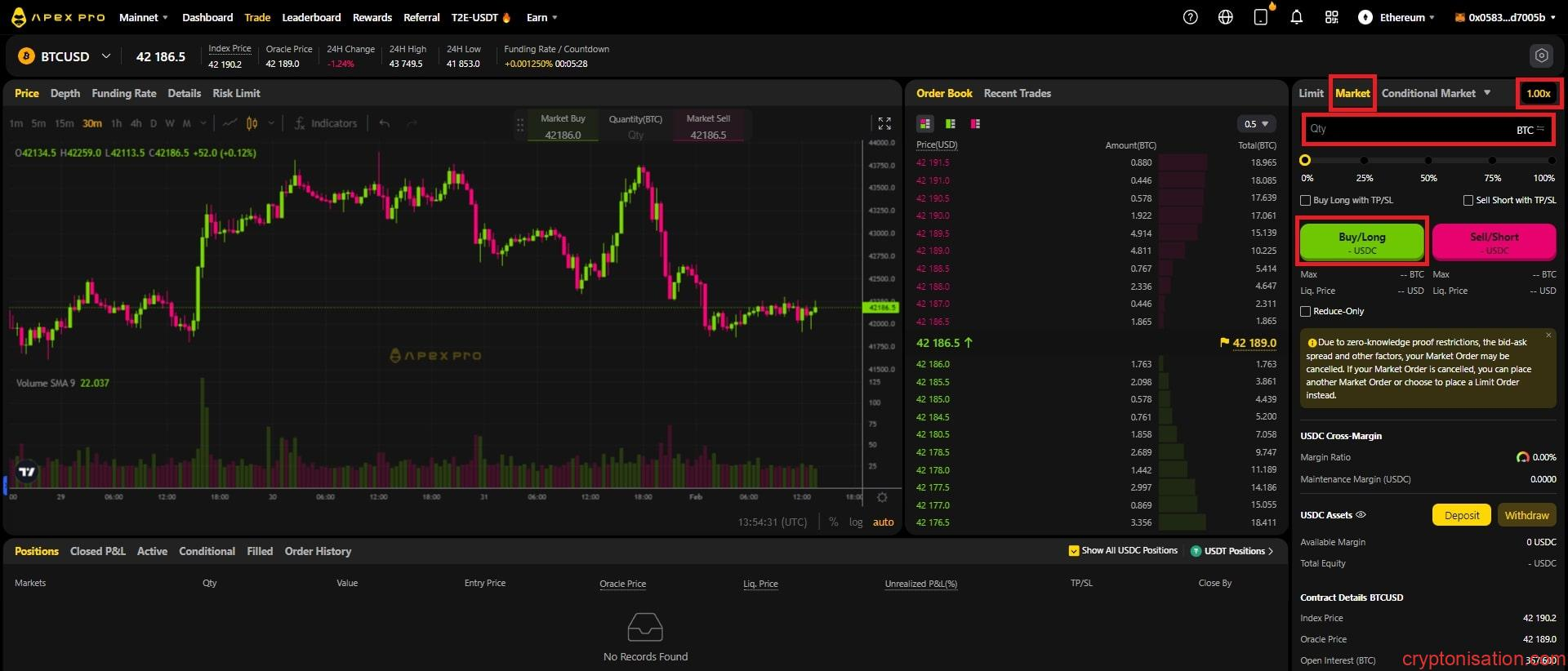Click the Deposit button
1568x671 pixels.
[x=1461, y=515]
